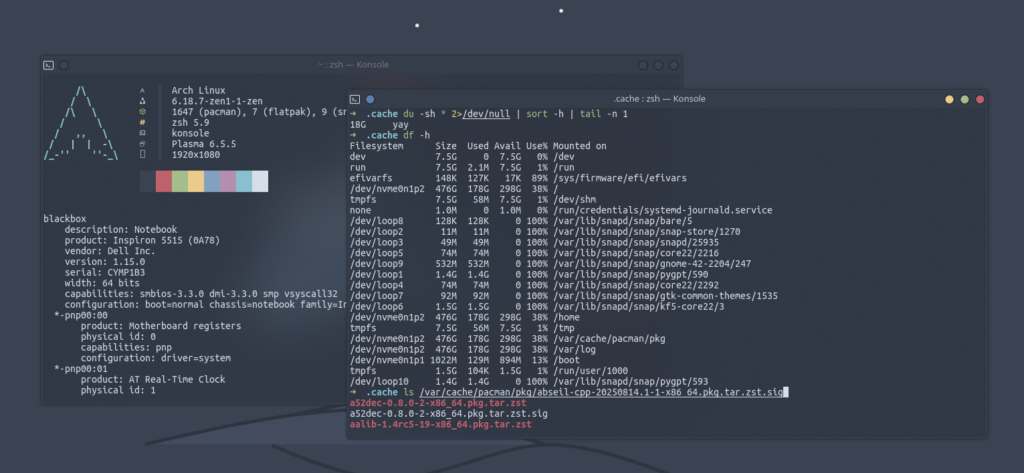Toggle the pin circle on background Konsole window
The height and width of the screenshot is (473, 1024).
click(63, 65)
